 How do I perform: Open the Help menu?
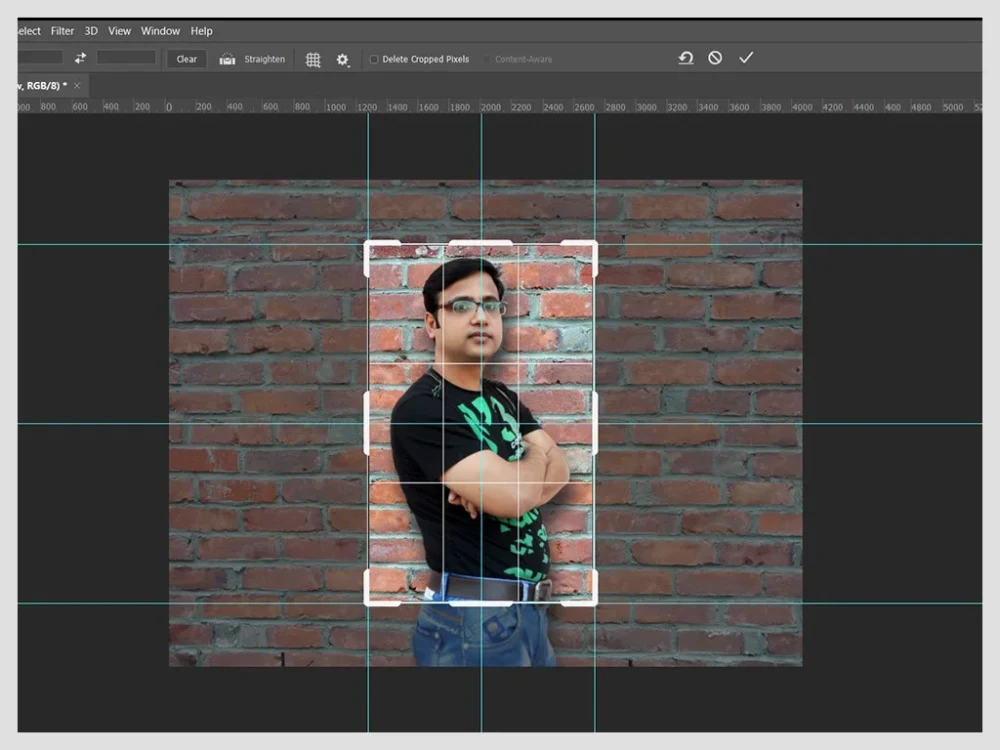[202, 31]
